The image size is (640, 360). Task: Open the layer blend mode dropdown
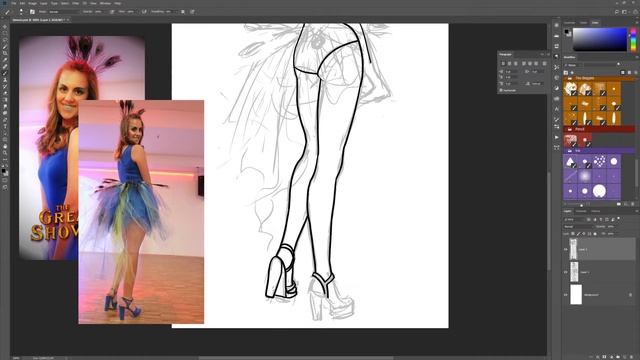578,227
